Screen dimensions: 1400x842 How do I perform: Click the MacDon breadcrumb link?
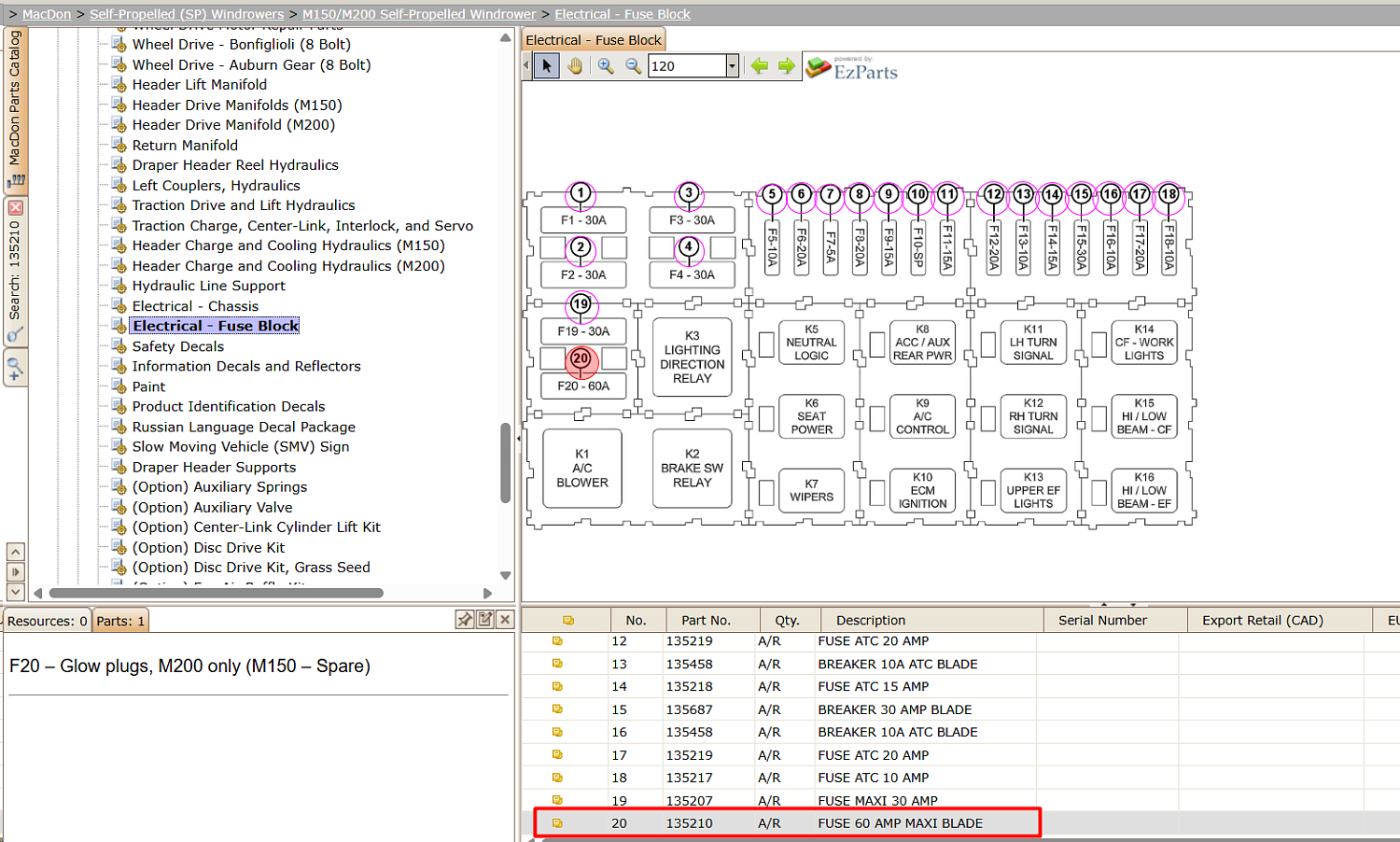(x=47, y=14)
